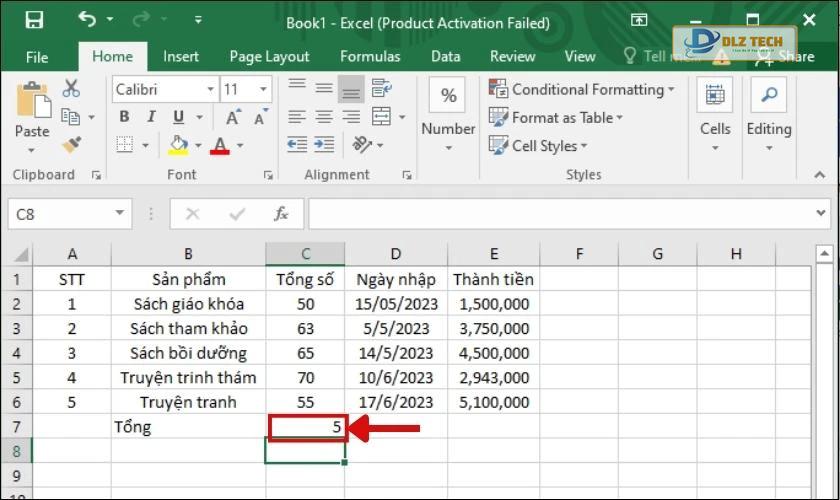This screenshot has width=840, height=500.
Task: Click Ribbon Display Options icon
Action: pyautogui.click(x=639, y=20)
